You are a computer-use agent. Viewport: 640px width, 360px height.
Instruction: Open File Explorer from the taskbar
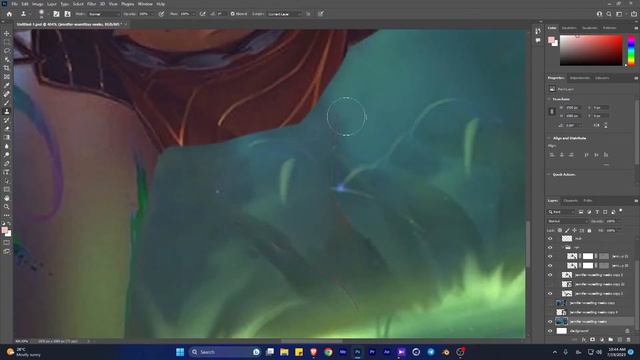[284, 352]
